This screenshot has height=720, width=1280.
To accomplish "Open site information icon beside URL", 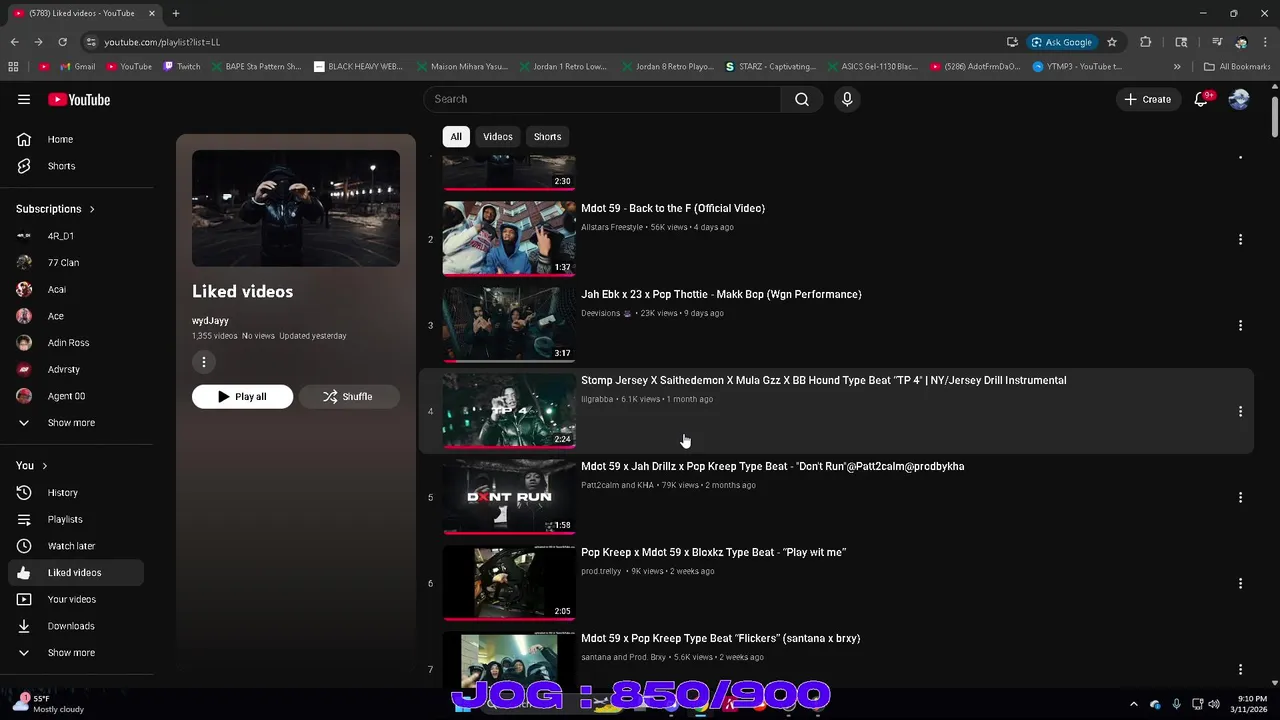I will (x=91, y=42).
